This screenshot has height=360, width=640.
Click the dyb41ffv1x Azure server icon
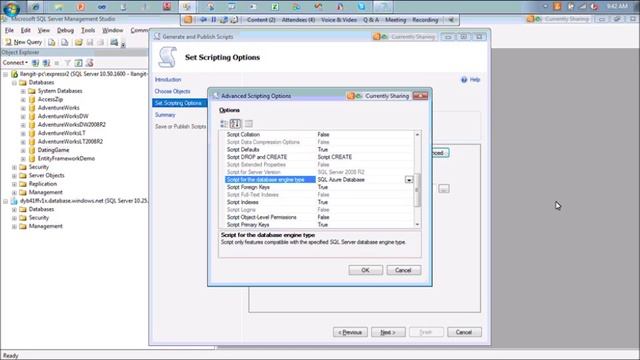(x=14, y=201)
